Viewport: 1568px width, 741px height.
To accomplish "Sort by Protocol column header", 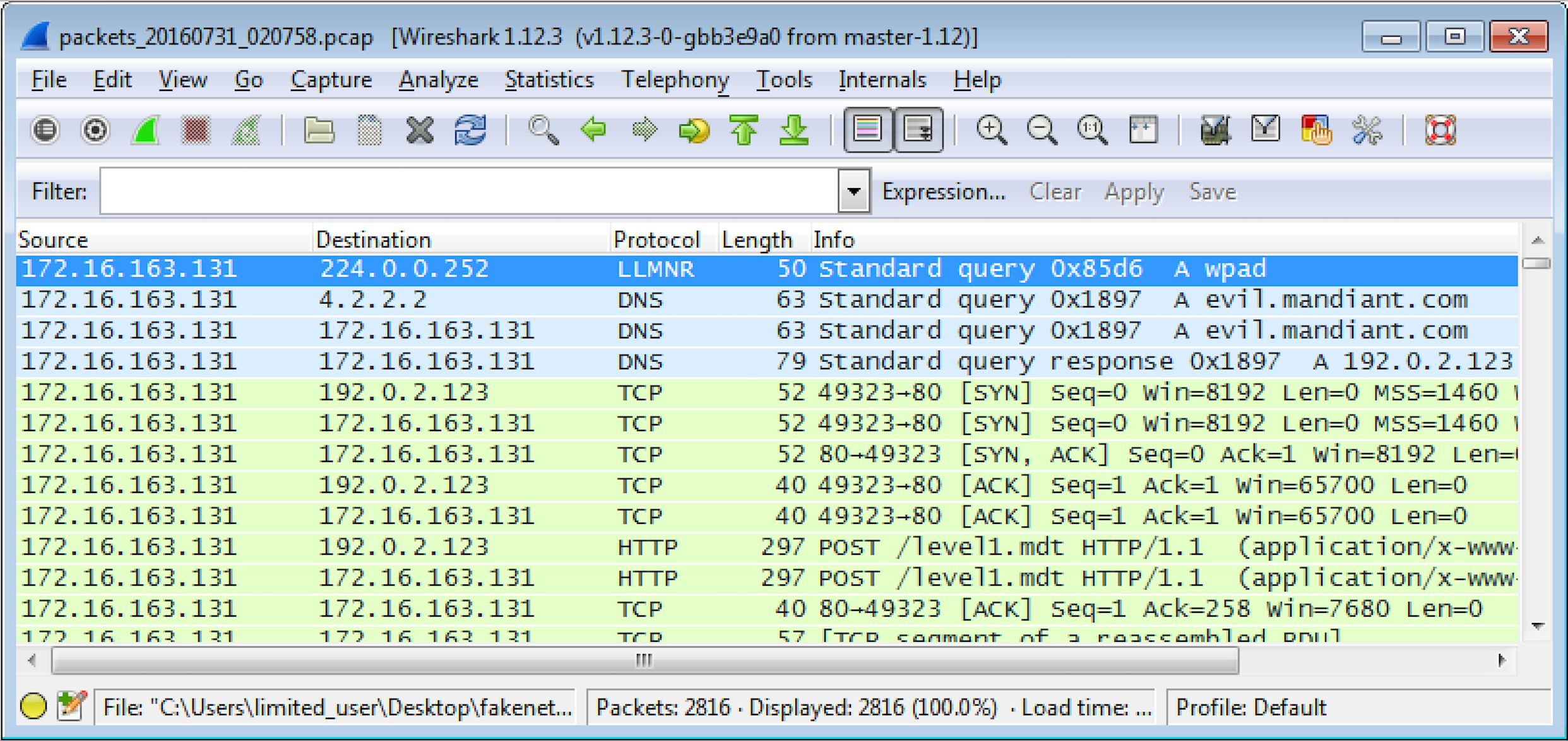I will coord(665,240).
